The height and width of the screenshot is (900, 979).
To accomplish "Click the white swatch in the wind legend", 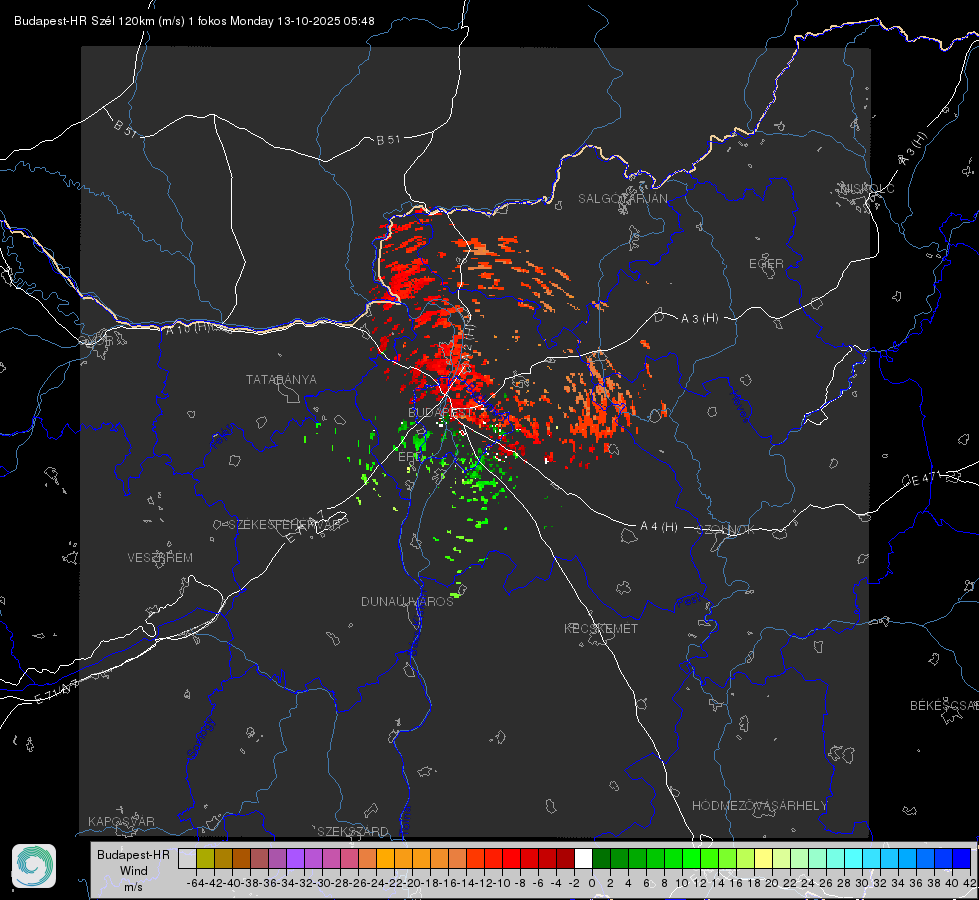I will tap(583, 858).
